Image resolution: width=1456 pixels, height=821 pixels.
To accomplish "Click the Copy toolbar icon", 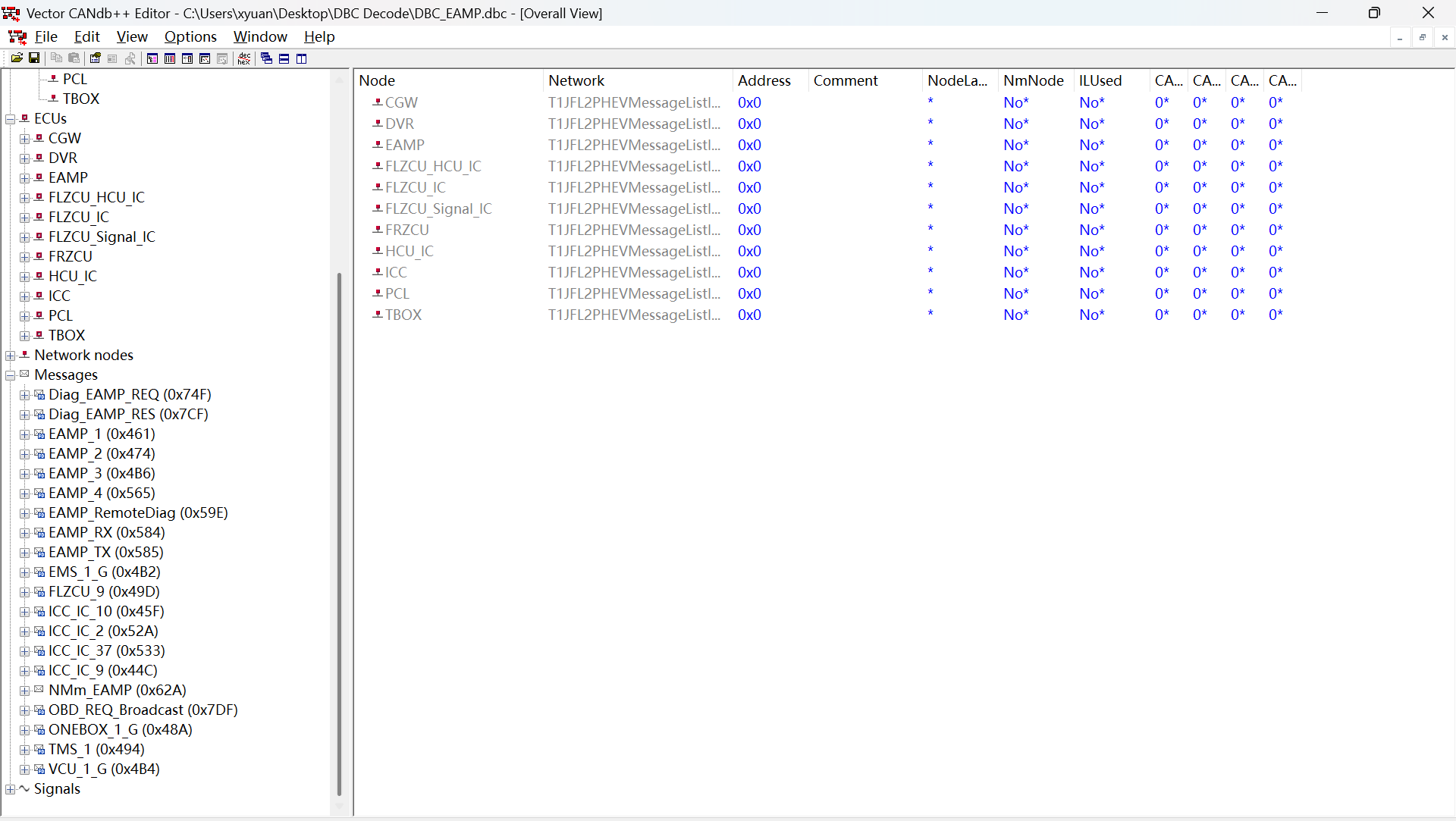I will [x=57, y=58].
